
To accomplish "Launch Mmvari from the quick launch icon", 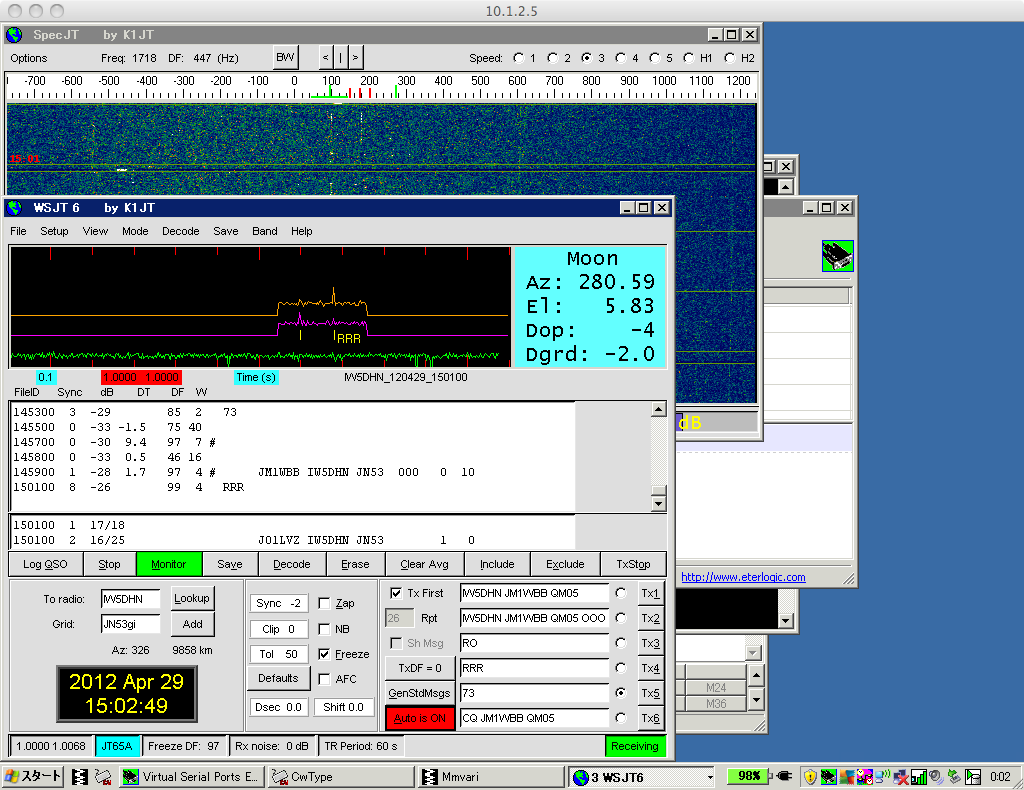I will (80, 776).
